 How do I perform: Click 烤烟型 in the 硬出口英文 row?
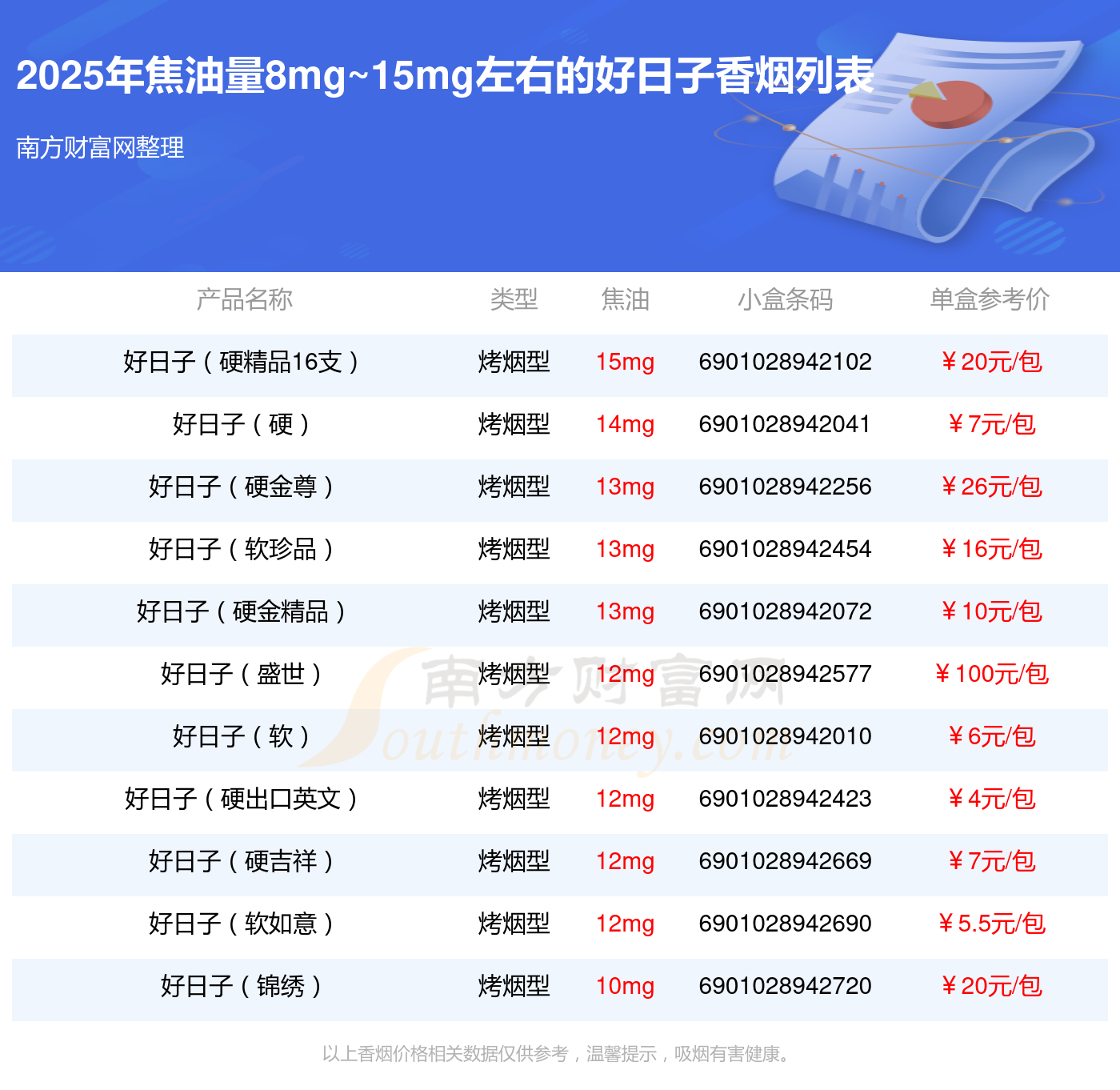(x=514, y=799)
